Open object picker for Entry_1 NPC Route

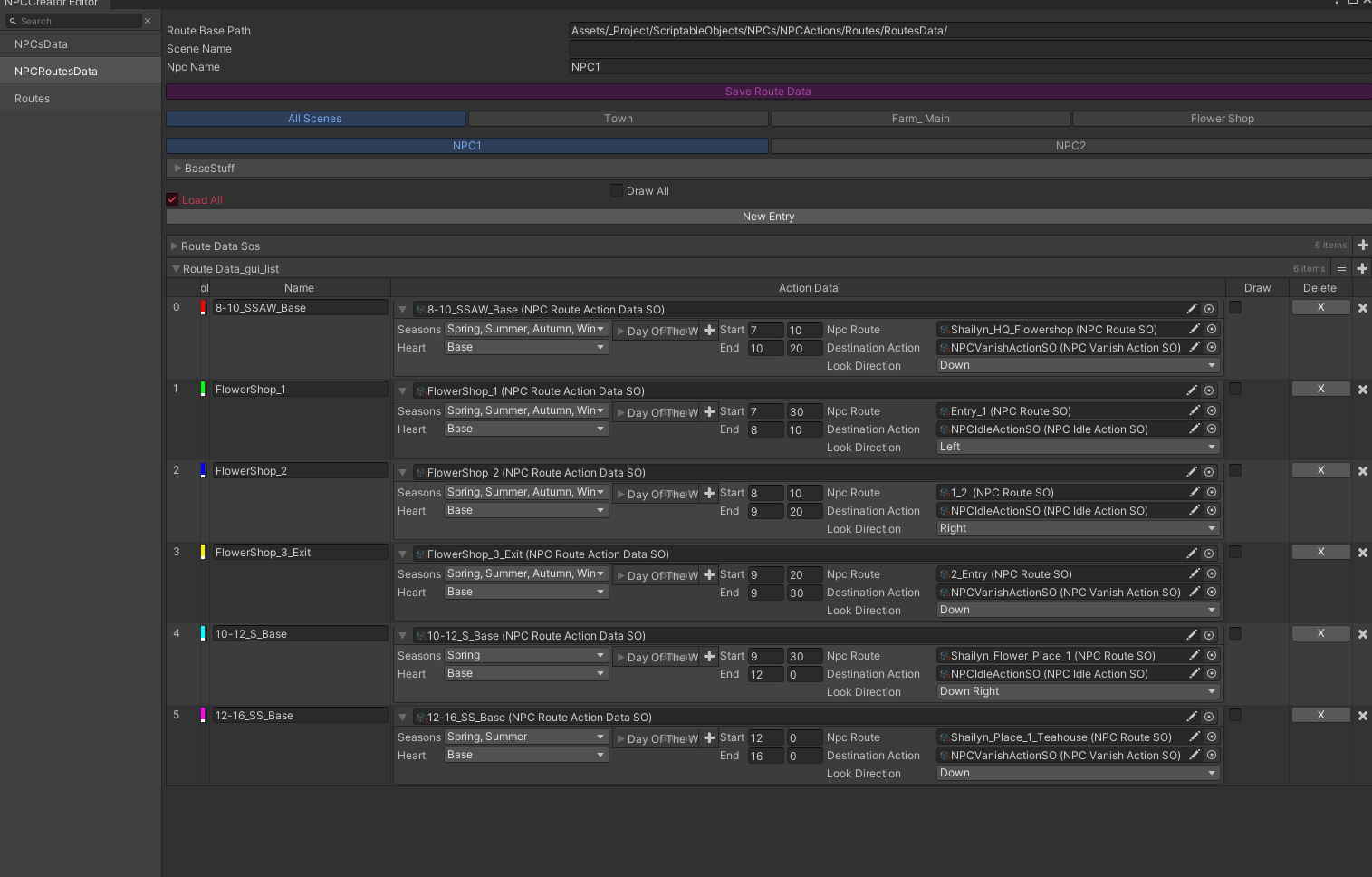[x=1212, y=410]
